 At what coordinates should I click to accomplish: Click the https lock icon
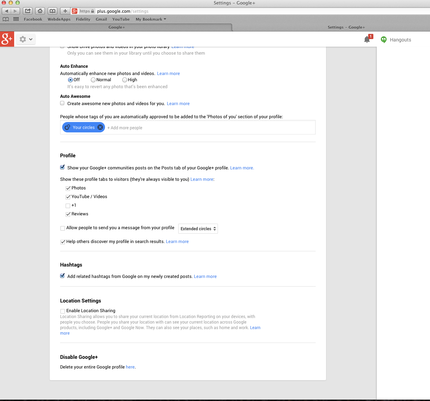93,11
